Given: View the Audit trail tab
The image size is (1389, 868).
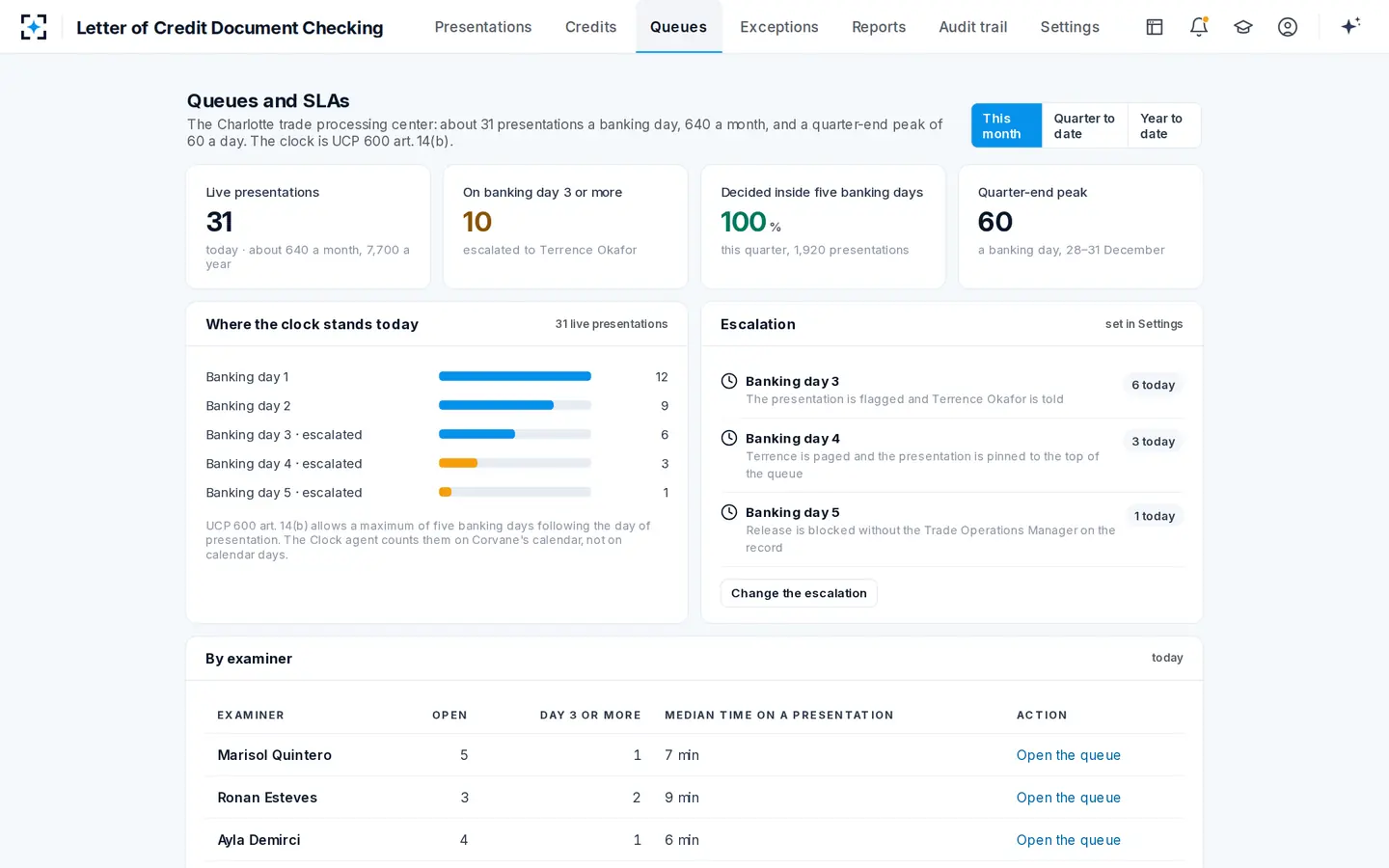Looking at the screenshot, I should 972,27.
